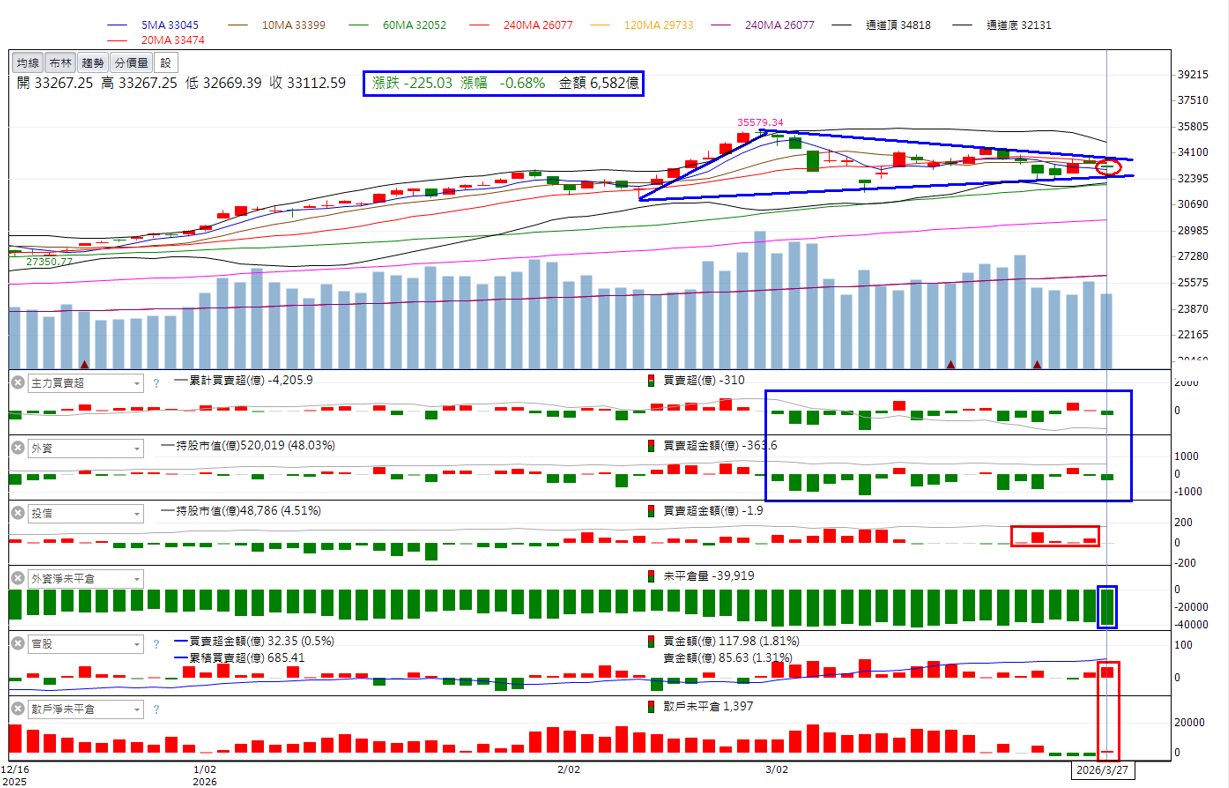Remove the 外資 indicator panel
The width and height of the screenshot is (1229, 788).
tap(17, 447)
